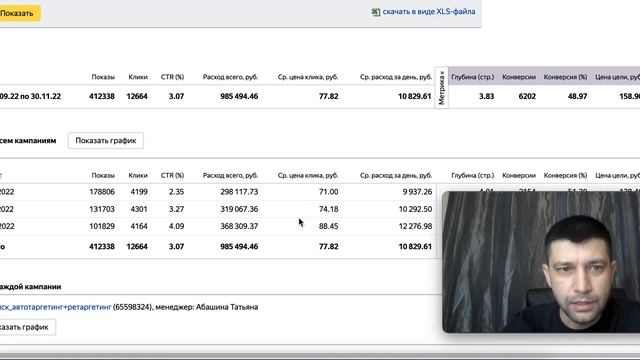Click the value 6202 conversions

(527, 96)
